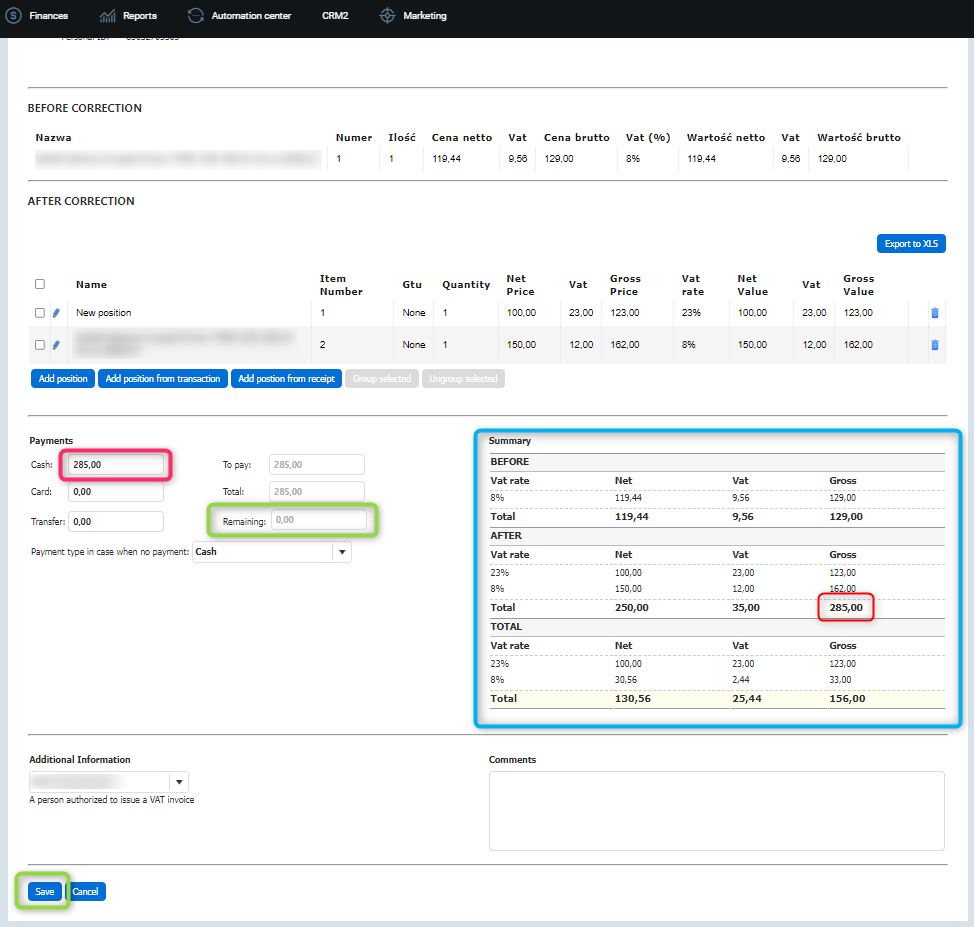Image resolution: width=974 pixels, height=927 pixels.
Task: Click the Marketing target icon
Action: (x=388, y=16)
